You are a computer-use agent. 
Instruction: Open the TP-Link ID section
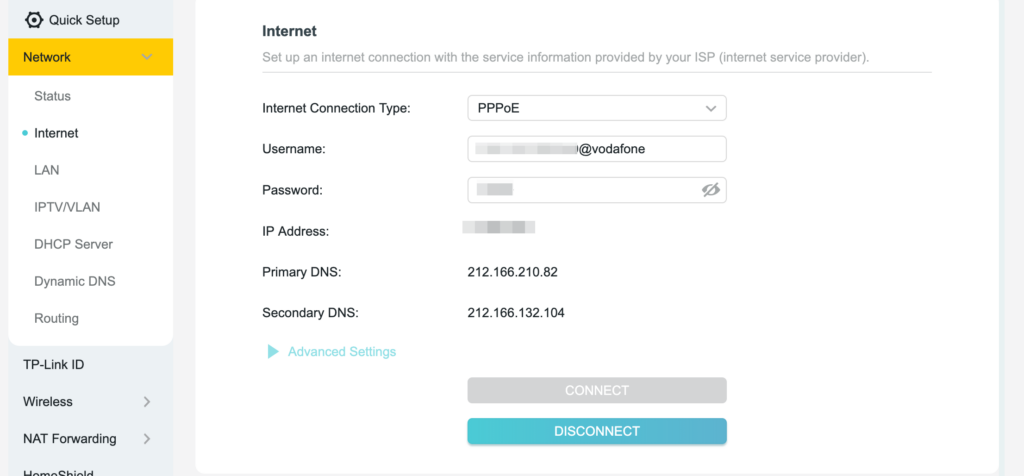tap(53, 365)
